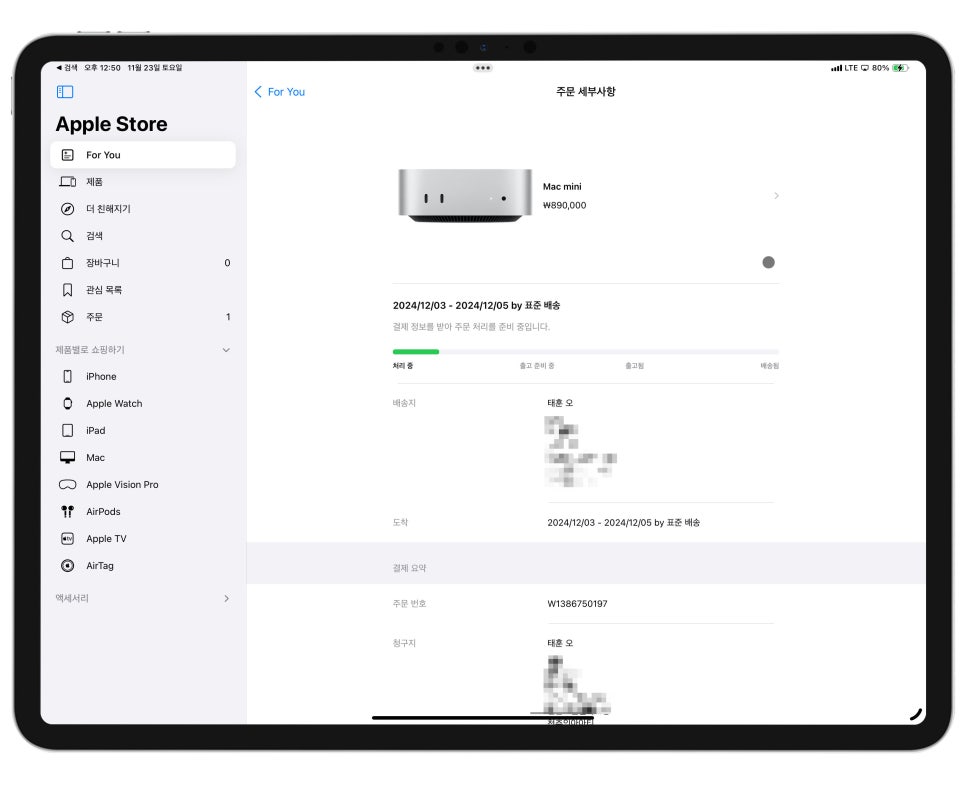Open For You in sidebar
966x785 pixels.
pos(143,155)
